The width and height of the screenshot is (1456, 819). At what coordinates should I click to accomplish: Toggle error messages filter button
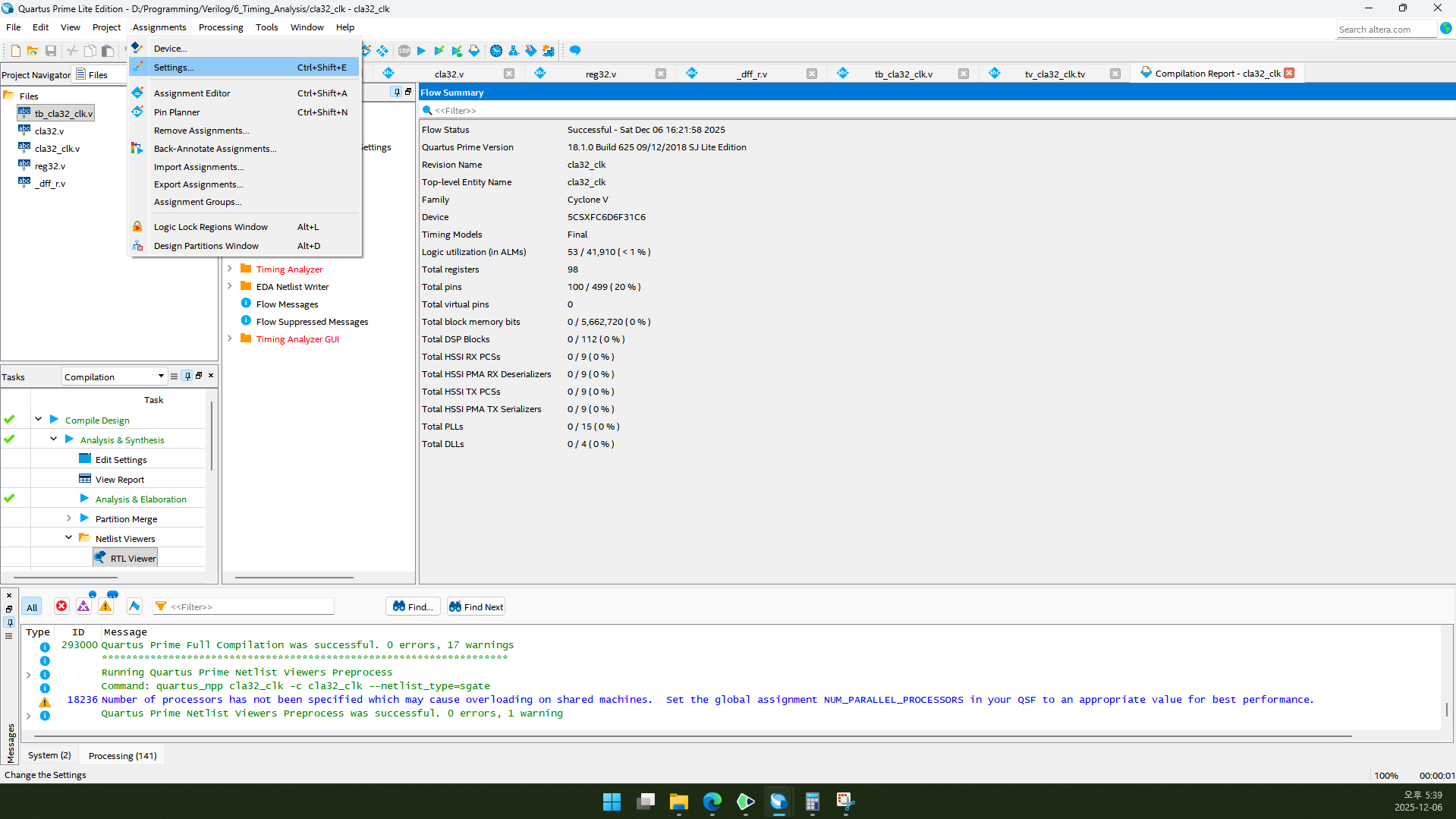pos(61,606)
